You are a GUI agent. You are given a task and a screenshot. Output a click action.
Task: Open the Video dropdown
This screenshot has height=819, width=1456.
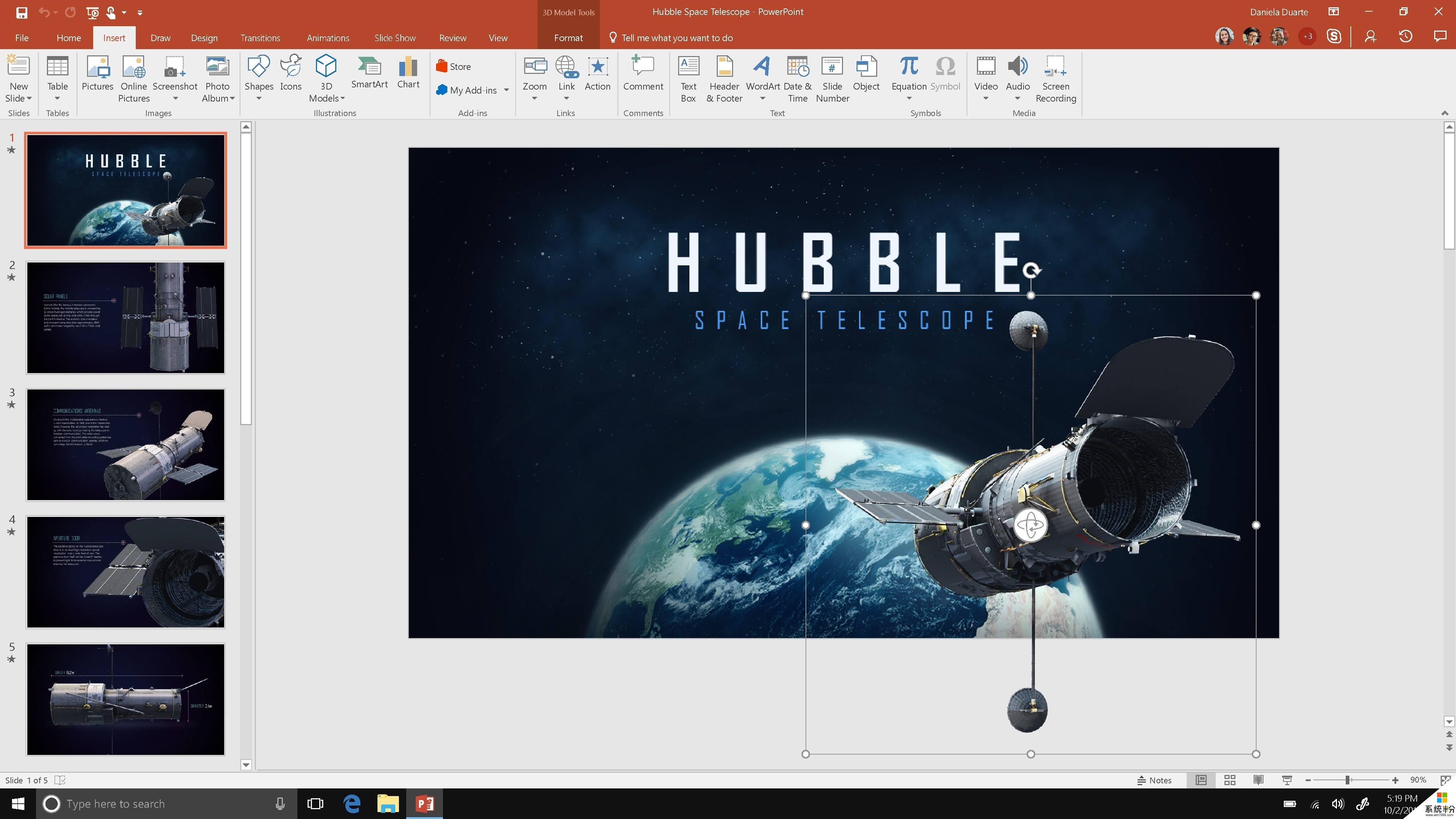[986, 98]
